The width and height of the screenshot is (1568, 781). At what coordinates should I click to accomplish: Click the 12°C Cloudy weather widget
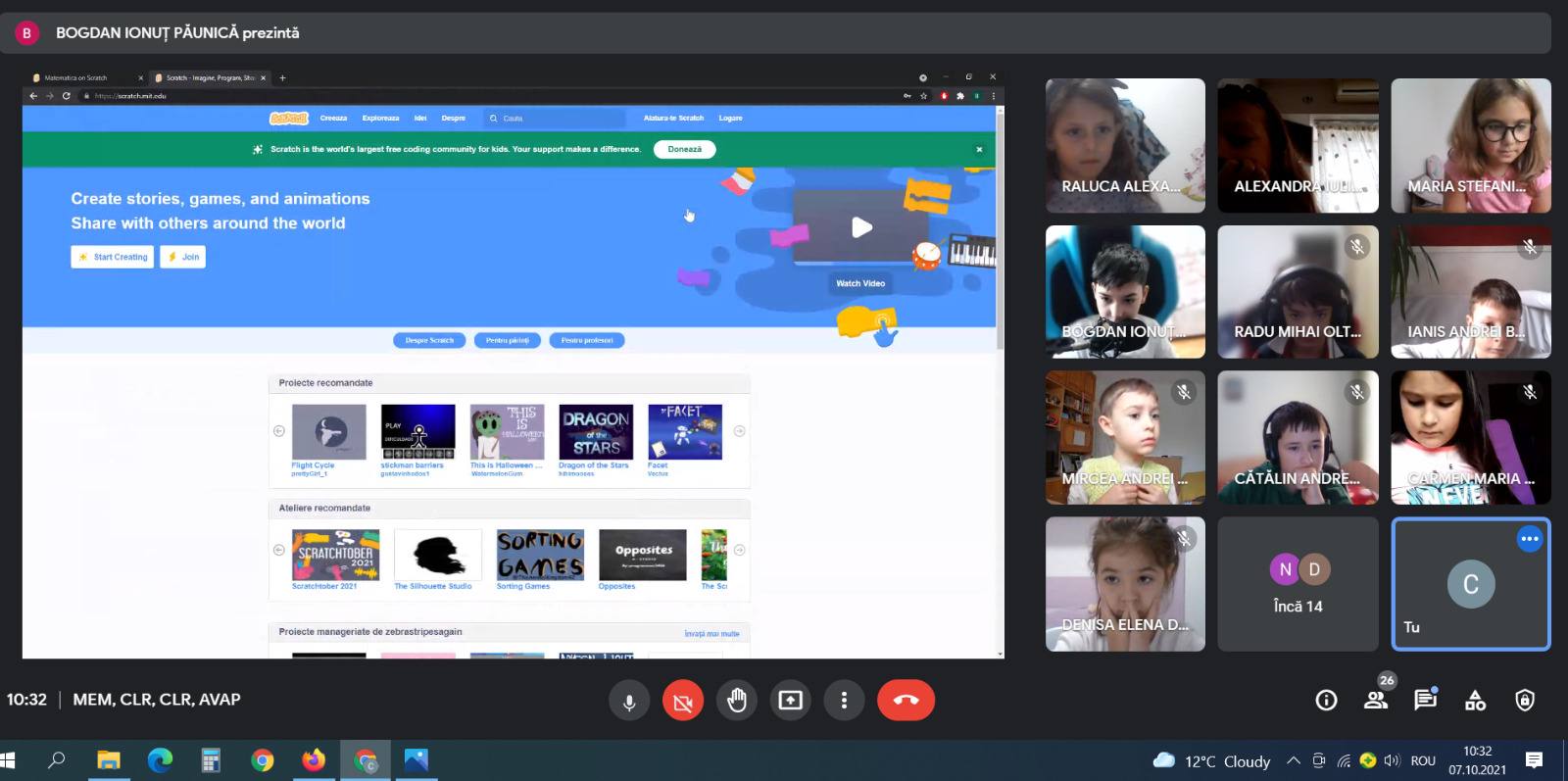1212,761
